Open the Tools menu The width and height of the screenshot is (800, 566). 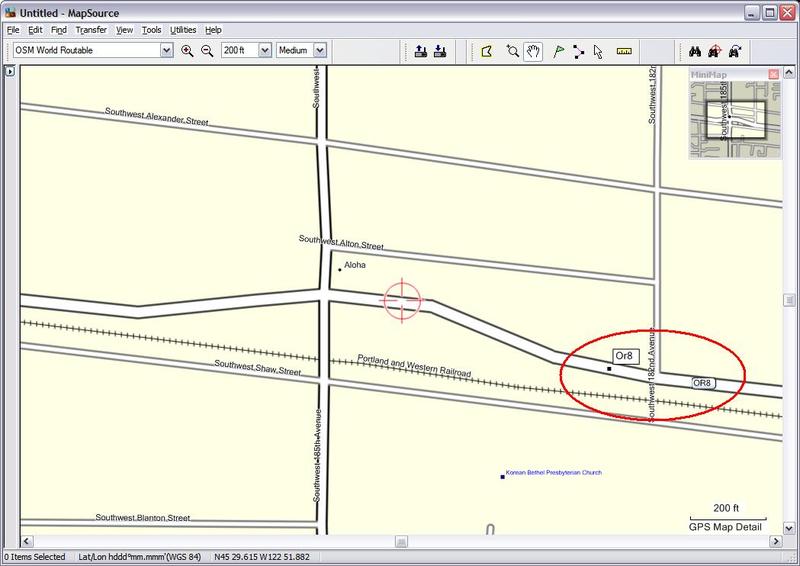152,30
